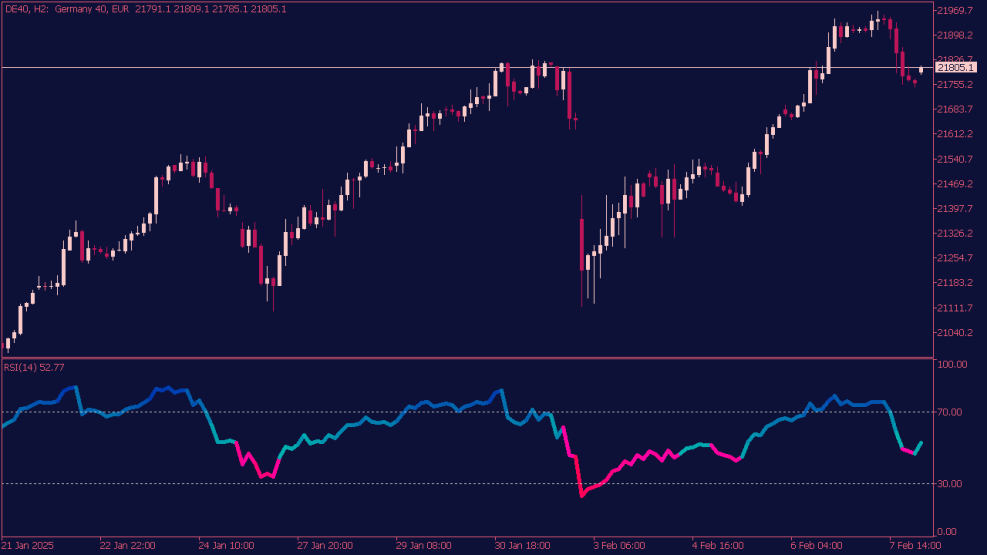Click the last candlestick on the chart
Screen dimensions: 987x555
click(921, 70)
